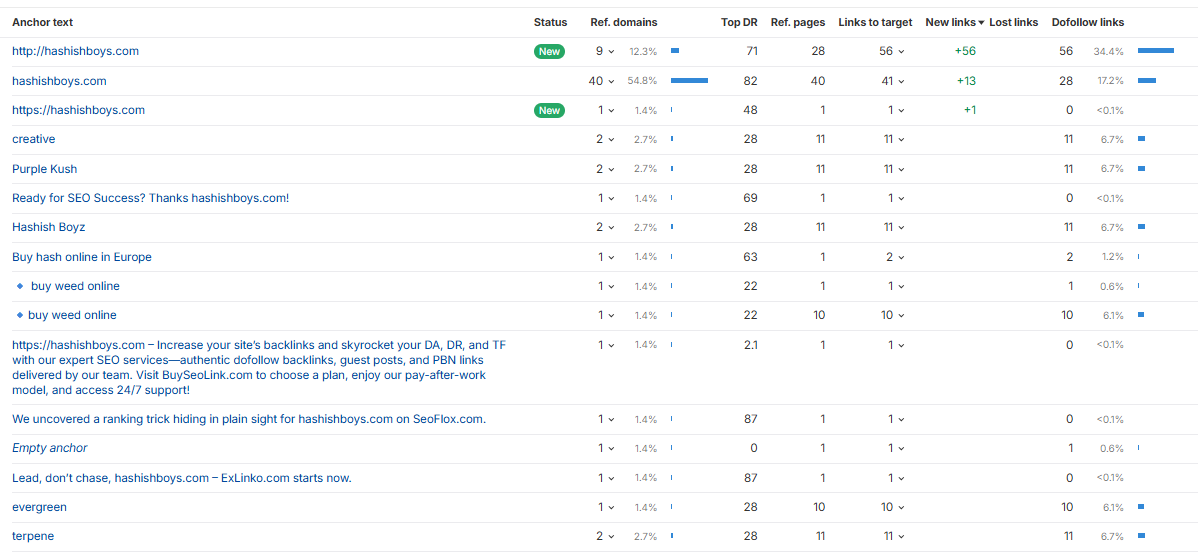This screenshot has width=1198, height=556.
Task: Open the Purple Kush anchor text link
Action: (44, 169)
